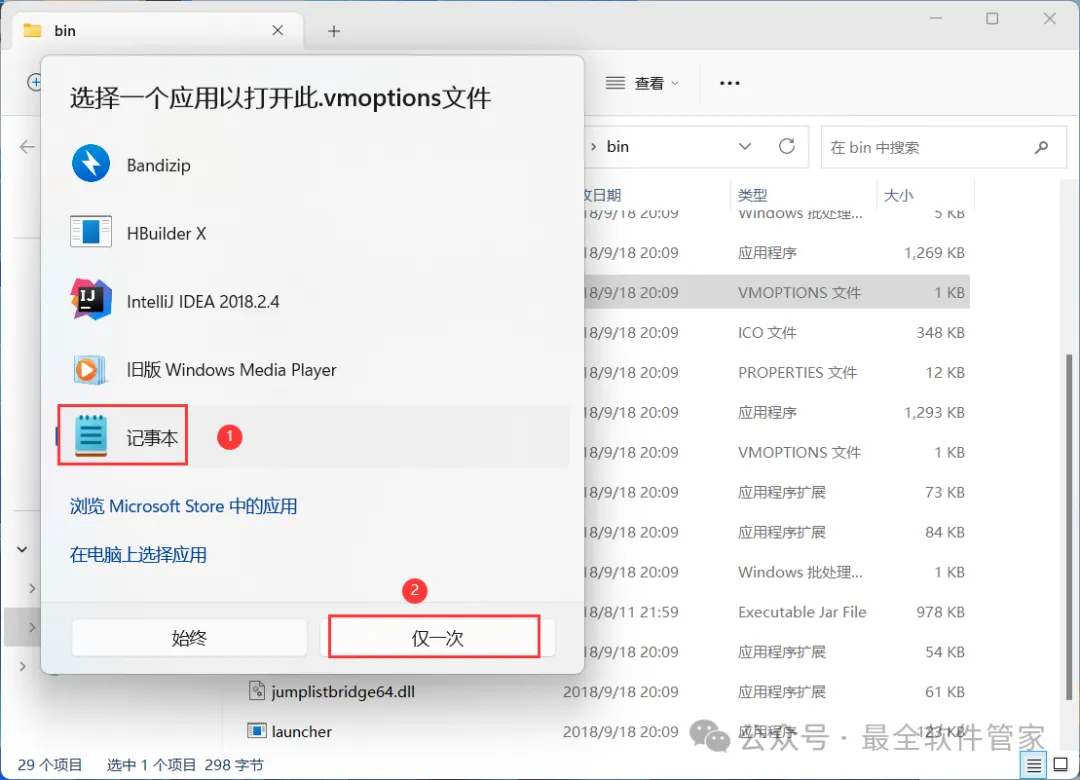The width and height of the screenshot is (1080, 780).
Task: Click the highlighted VMOPTIONS 文件 row
Action: coord(776,292)
